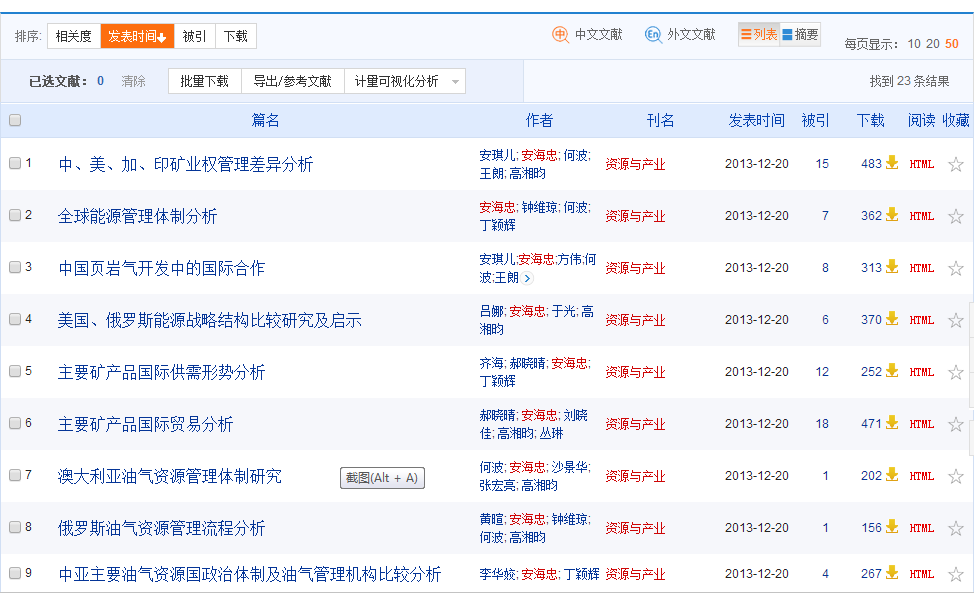974x594 pixels.
Task: Click 清除 to clear selected documents
Action: coord(136,81)
